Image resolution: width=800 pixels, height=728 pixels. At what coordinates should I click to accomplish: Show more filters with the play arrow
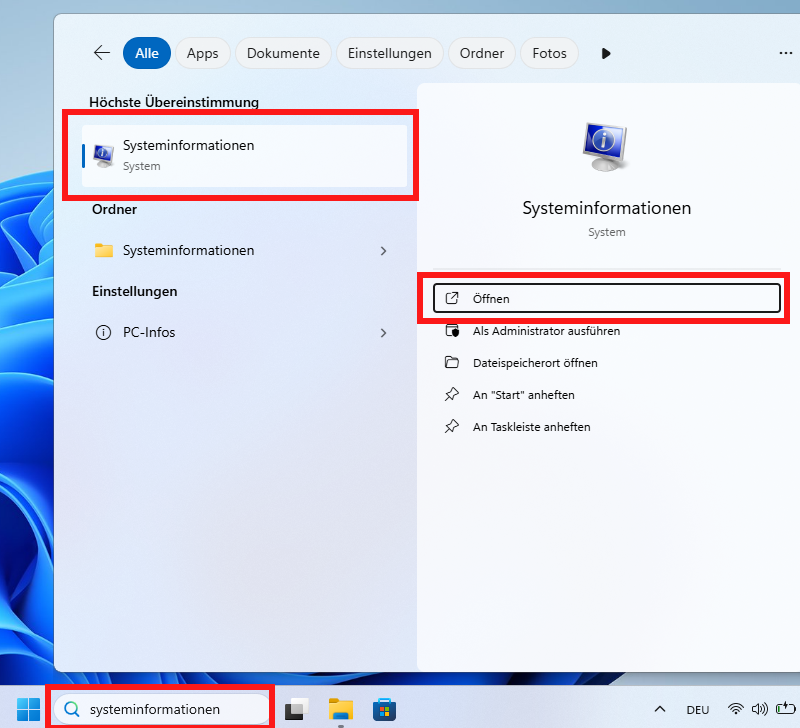(x=606, y=53)
